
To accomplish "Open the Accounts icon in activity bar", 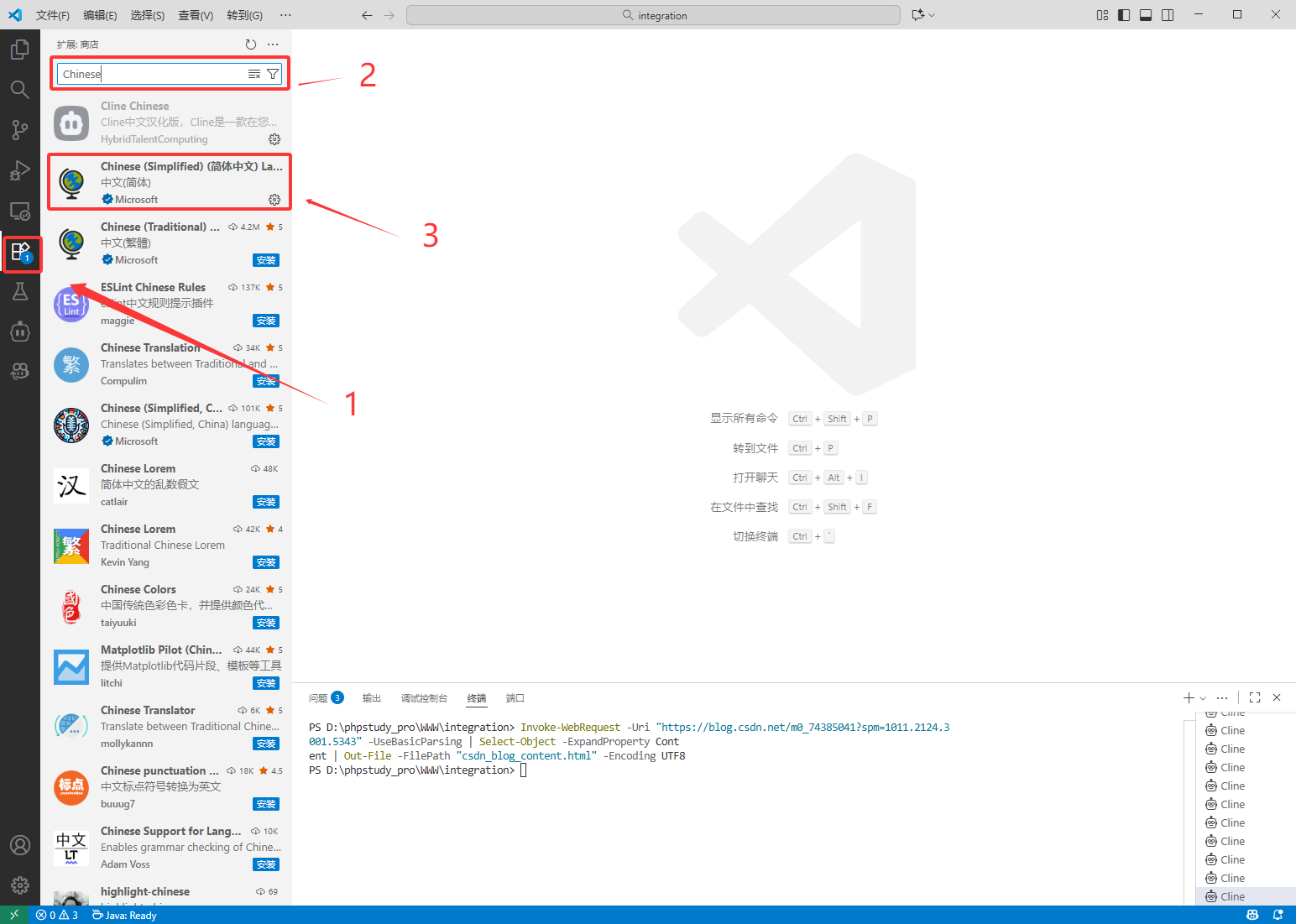I will pos(20,845).
